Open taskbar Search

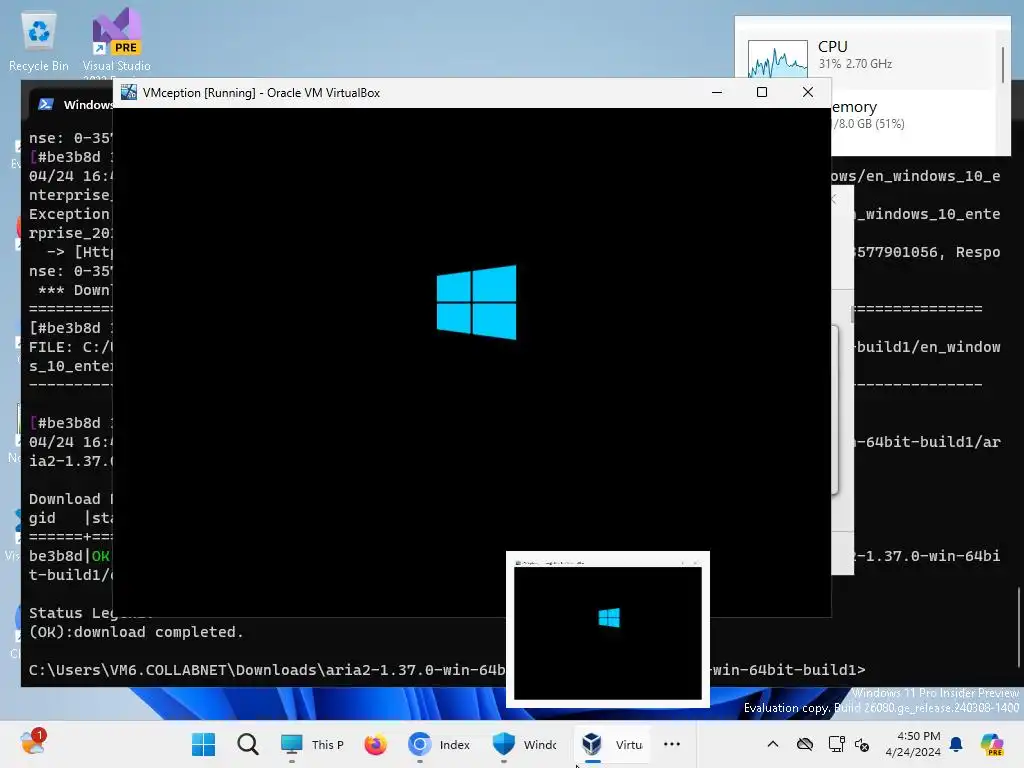point(248,744)
